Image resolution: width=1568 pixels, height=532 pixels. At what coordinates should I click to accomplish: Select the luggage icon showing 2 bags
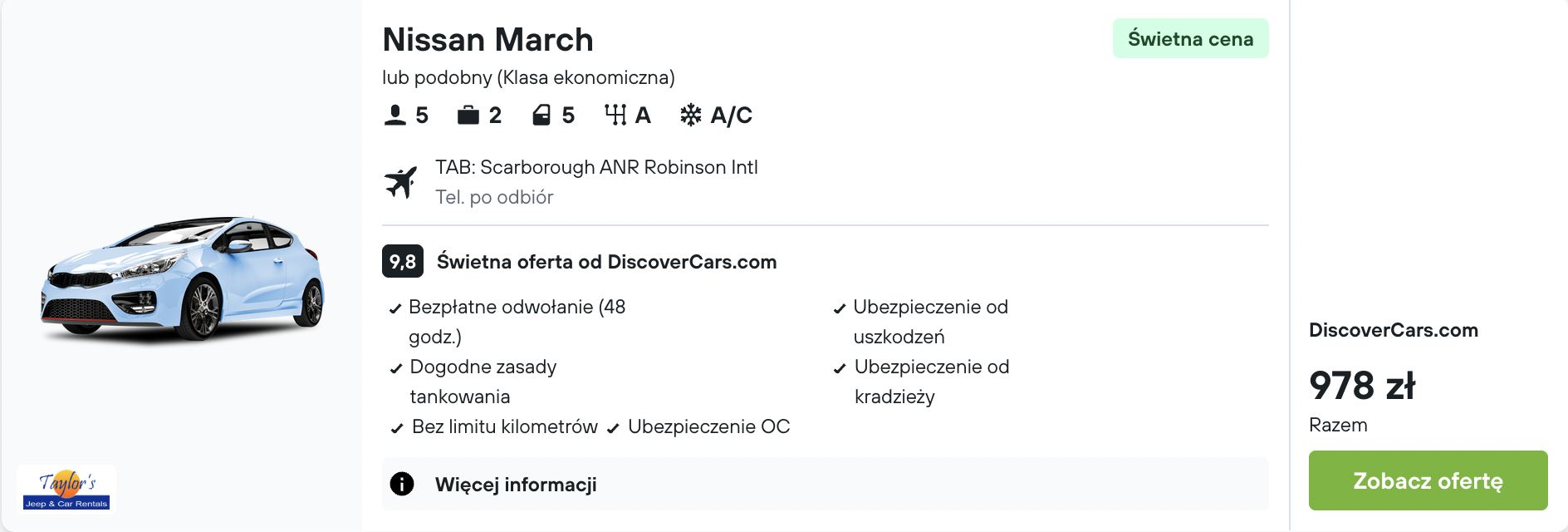(468, 115)
